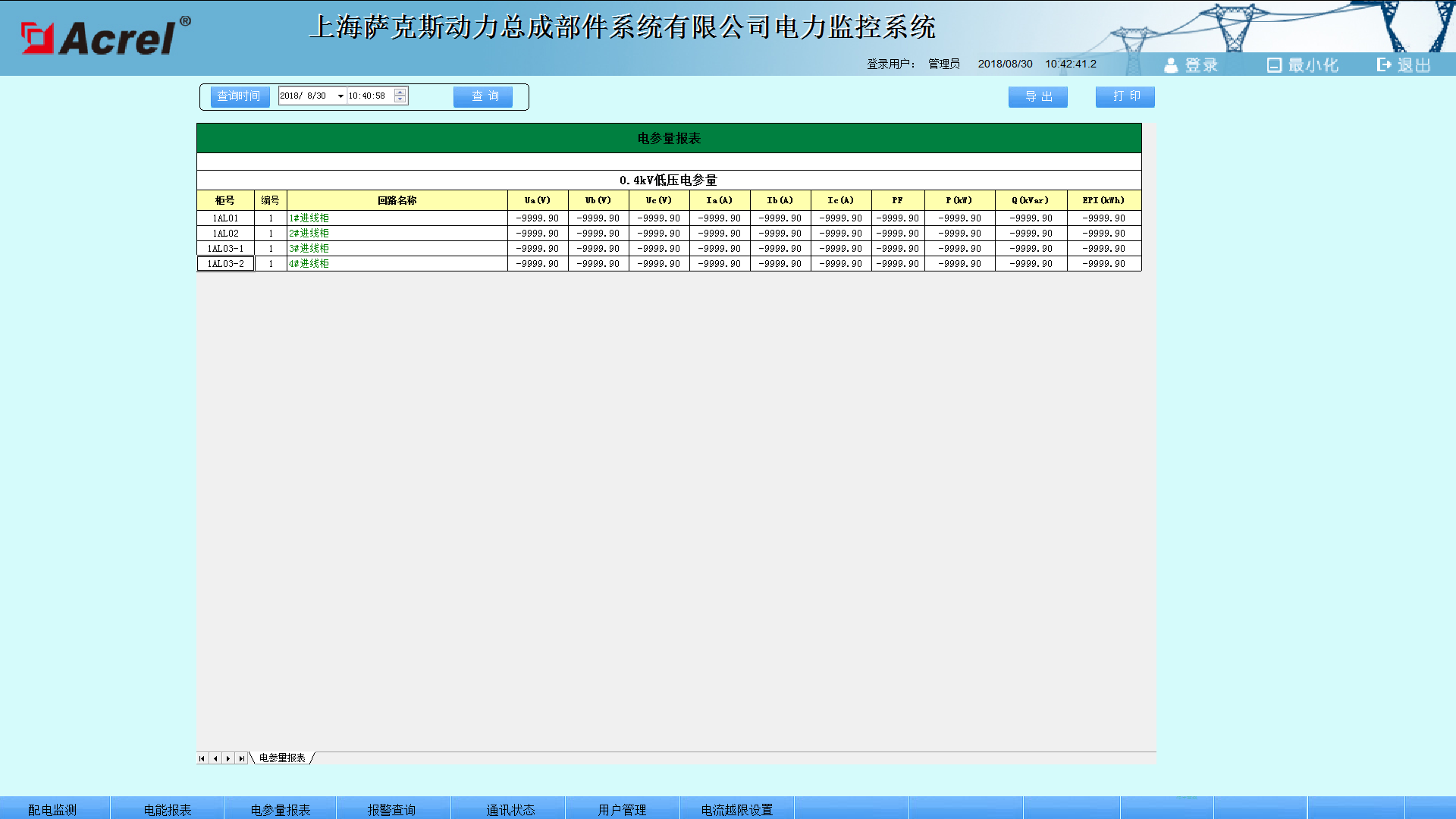Viewport: 1456px width, 819px height.
Task: Increase query time with up spinner
Action: [x=400, y=93]
